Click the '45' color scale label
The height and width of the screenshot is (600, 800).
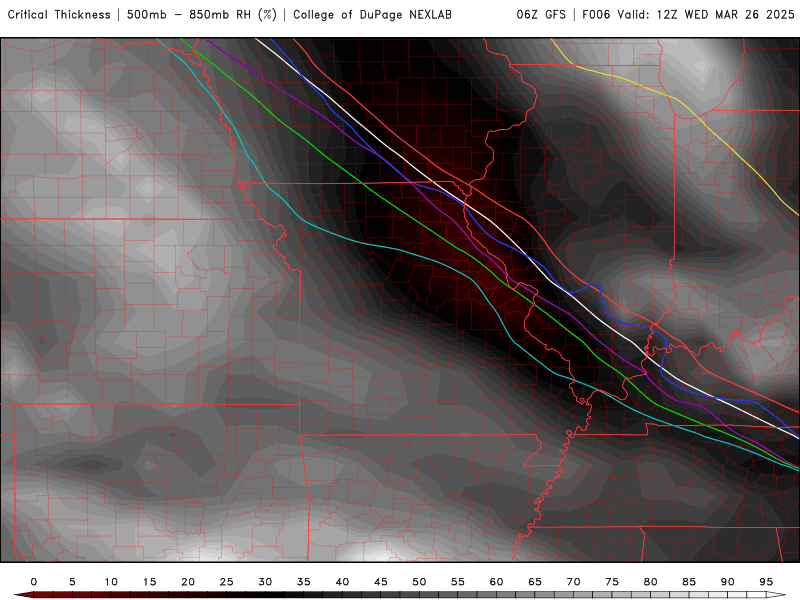[381, 582]
